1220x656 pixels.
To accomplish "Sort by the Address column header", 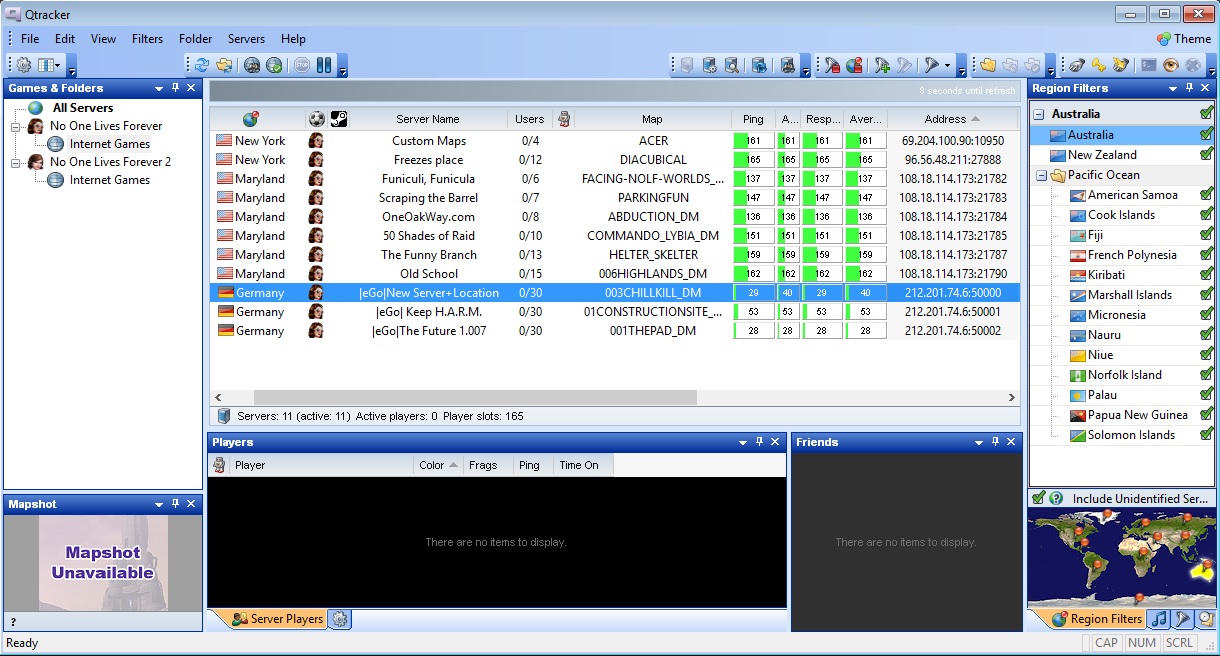I will 953,119.
